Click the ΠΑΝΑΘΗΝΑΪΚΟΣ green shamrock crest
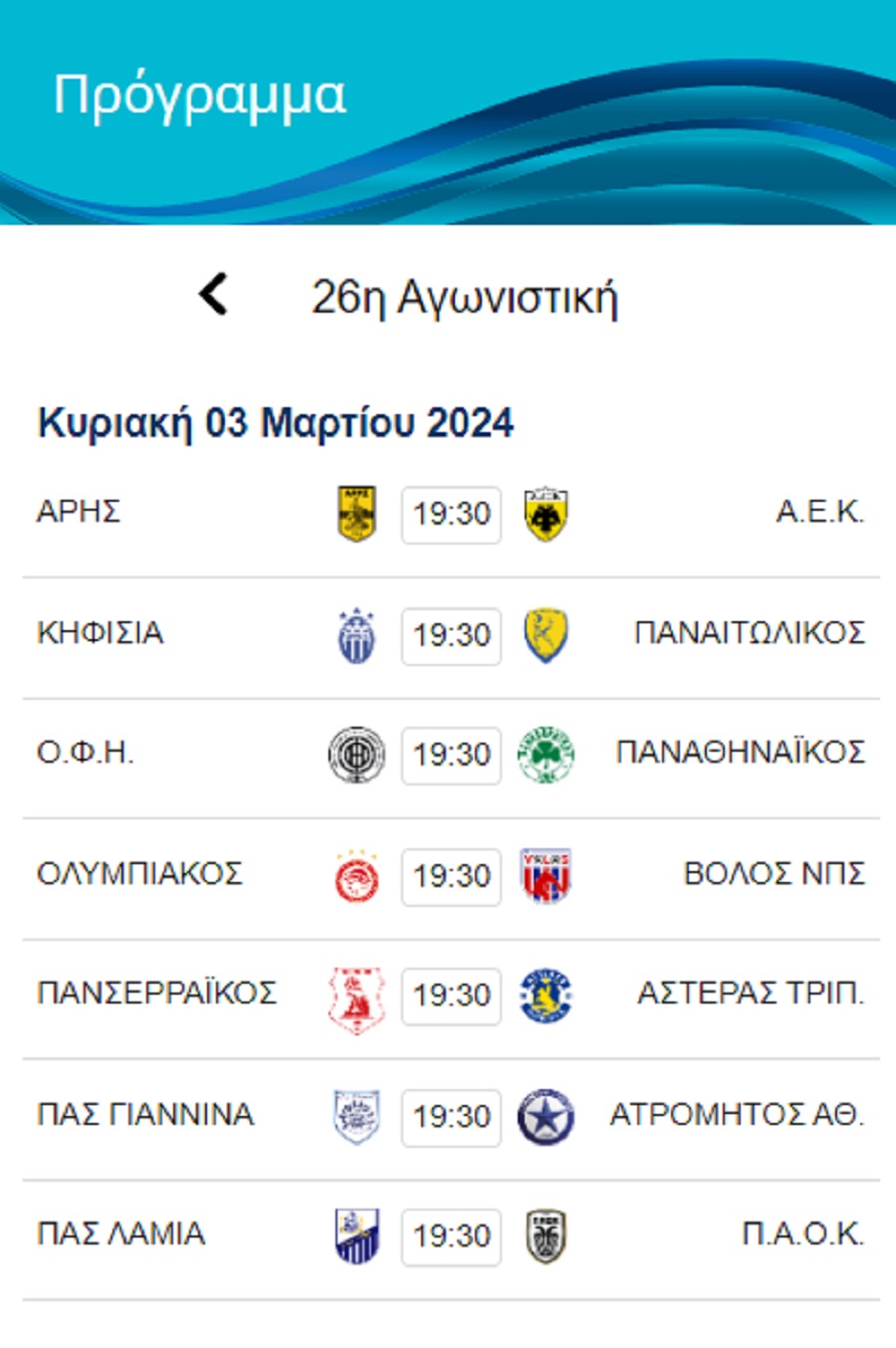Image resolution: width=896 pixels, height=1348 pixels. 546,755
